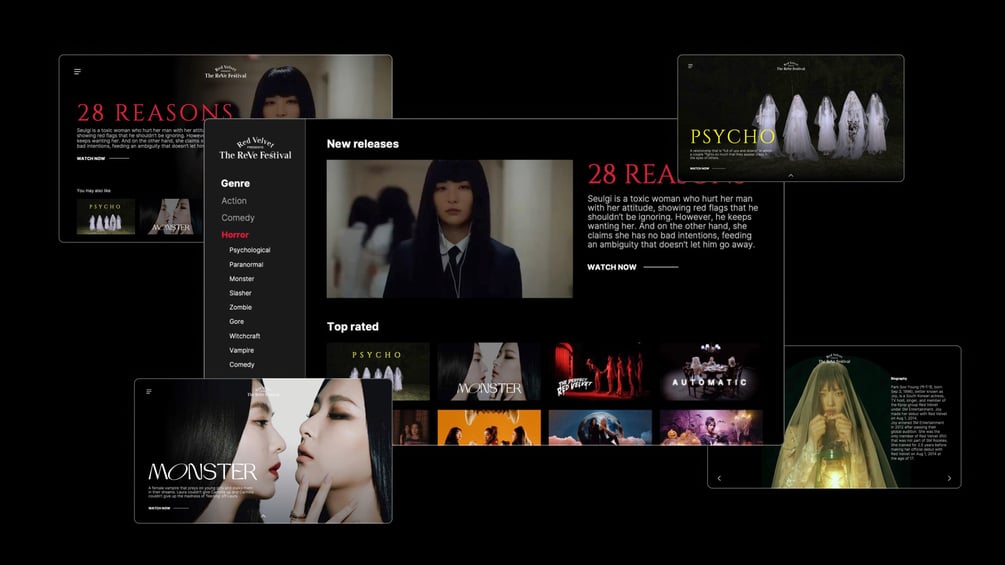Open the Paranormal subgenre
The image size is (1005, 565).
246,265
